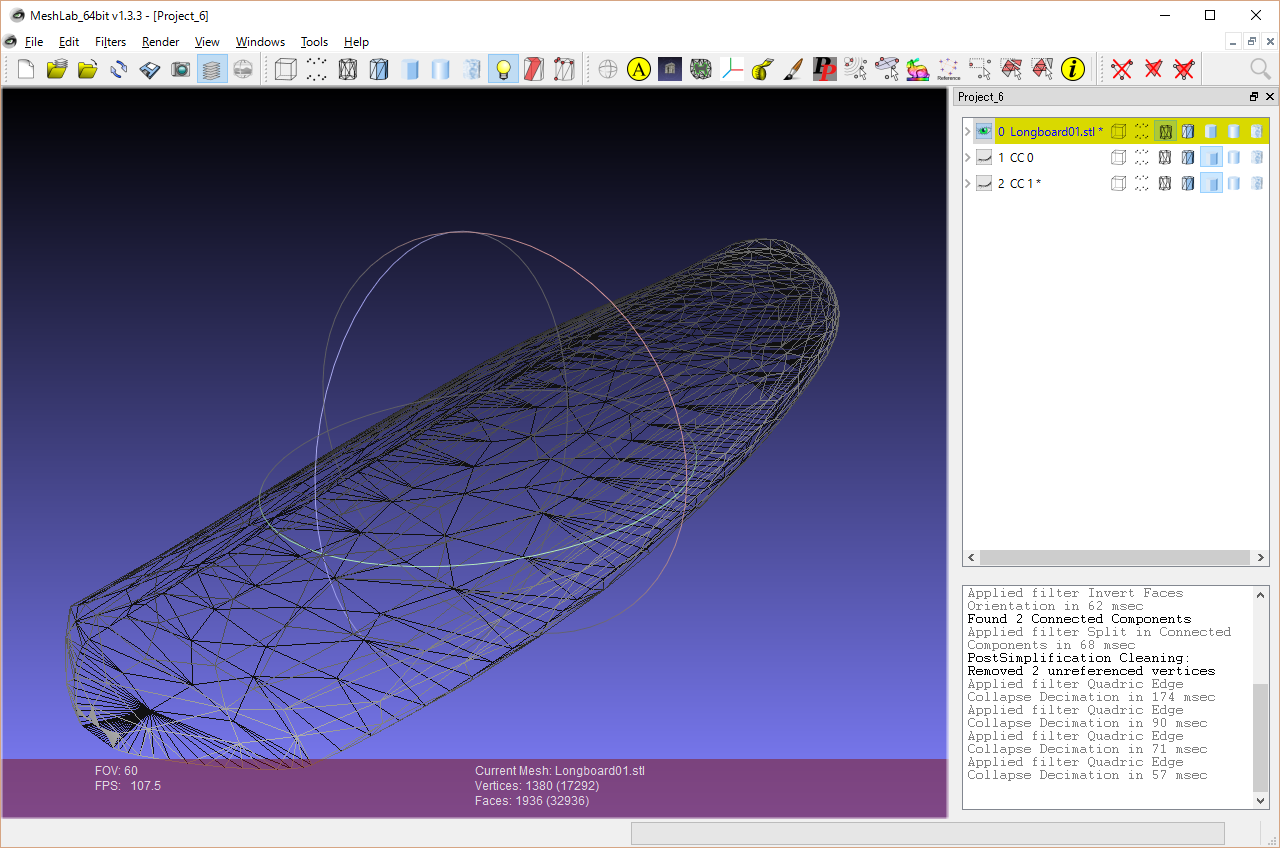This screenshot has width=1280, height=848.
Task: Toggle the Light on/off bulb icon
Action: pyautogui.click(x=503, y=69)
